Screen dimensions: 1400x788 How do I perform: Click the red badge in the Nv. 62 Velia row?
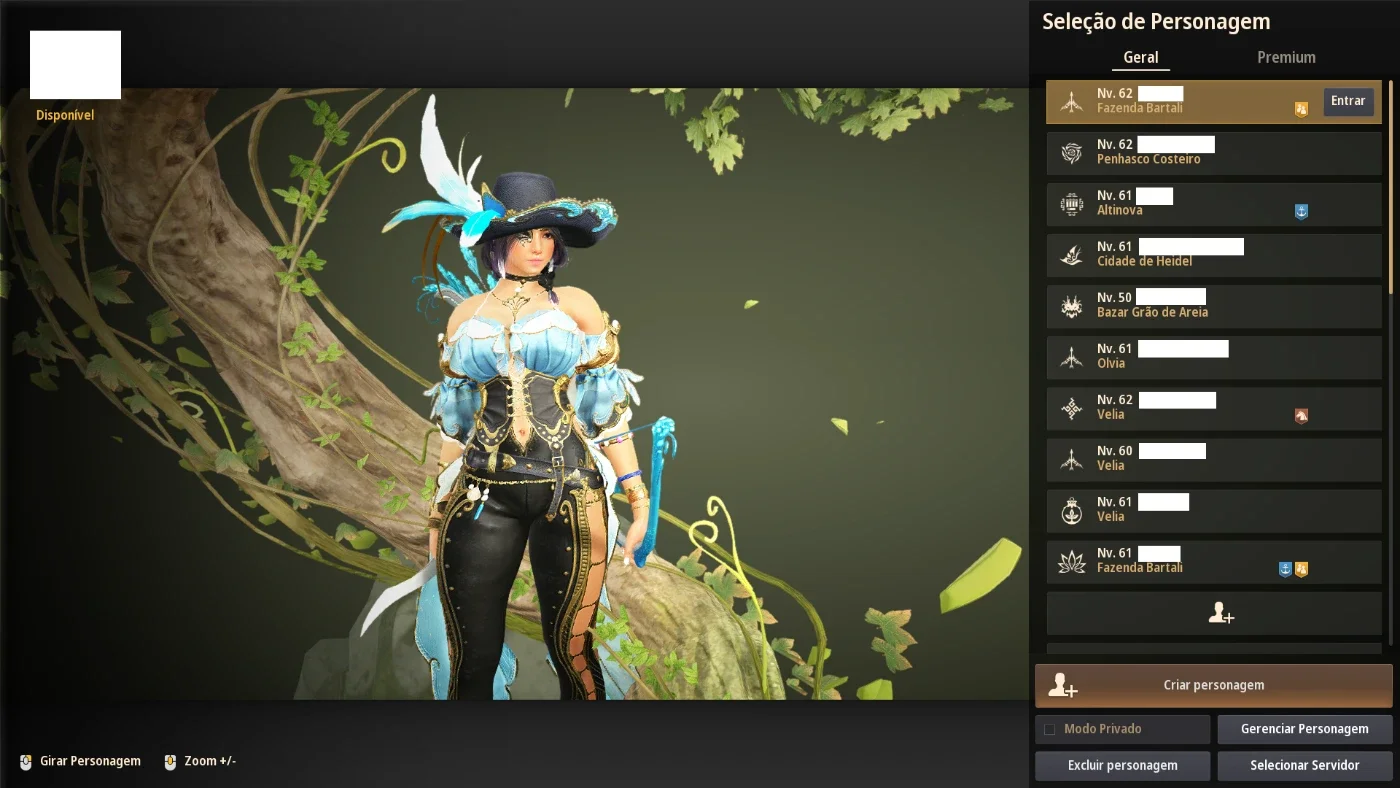click(x=1301, y=415)
